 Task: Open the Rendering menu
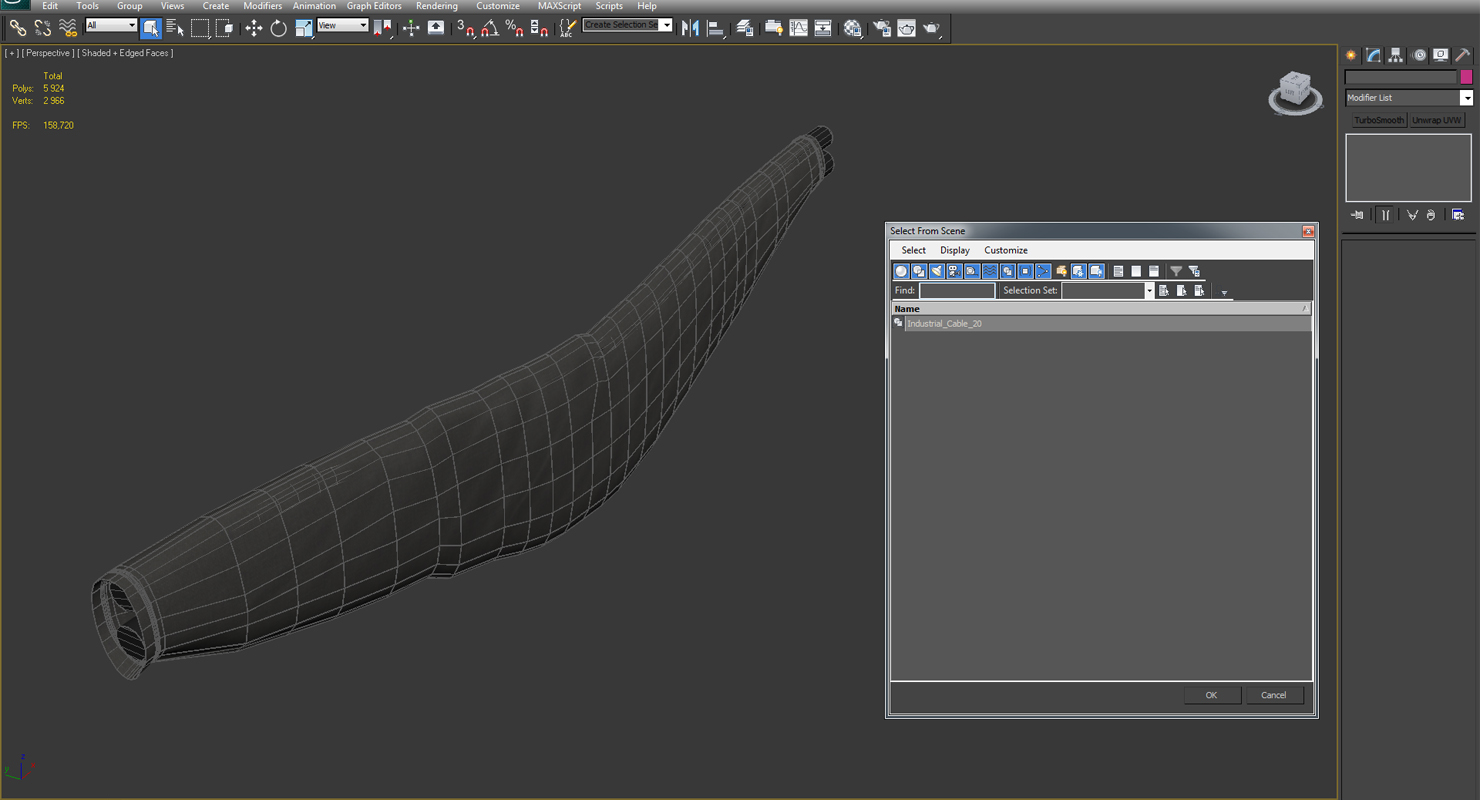pyautogui.click(x=437, y=6)
